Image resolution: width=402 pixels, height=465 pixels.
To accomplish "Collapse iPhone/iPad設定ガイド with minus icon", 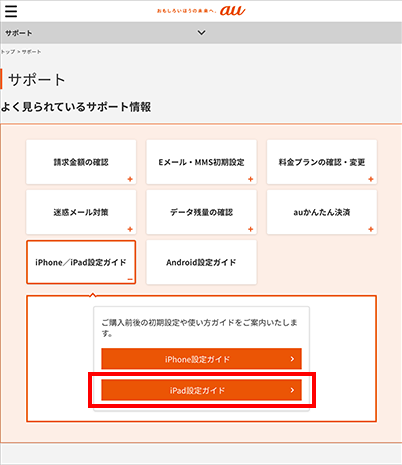I will 130,279.
